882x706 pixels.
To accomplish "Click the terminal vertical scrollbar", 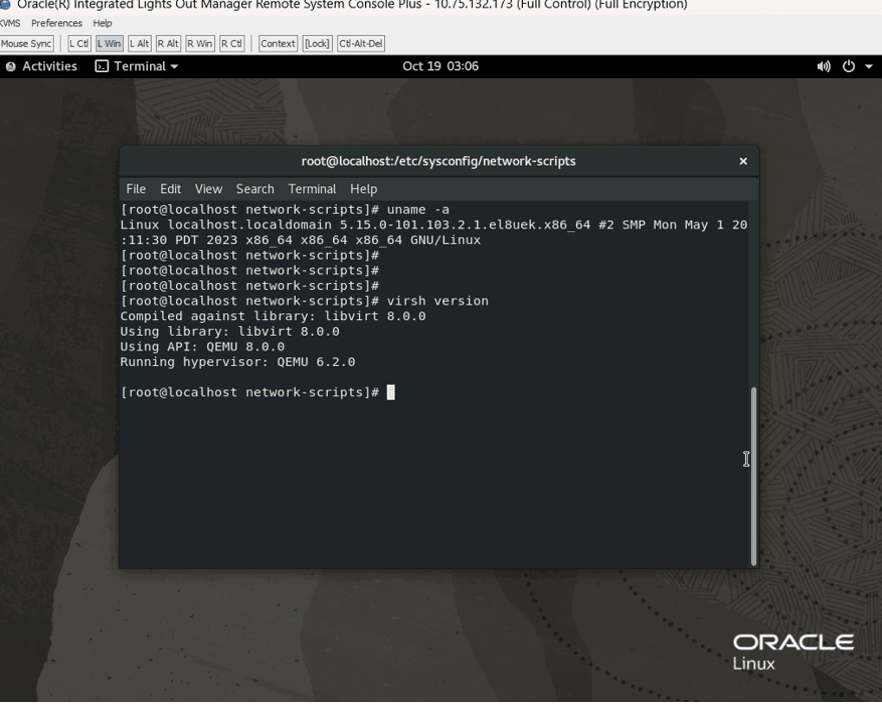I will [754, 476].
